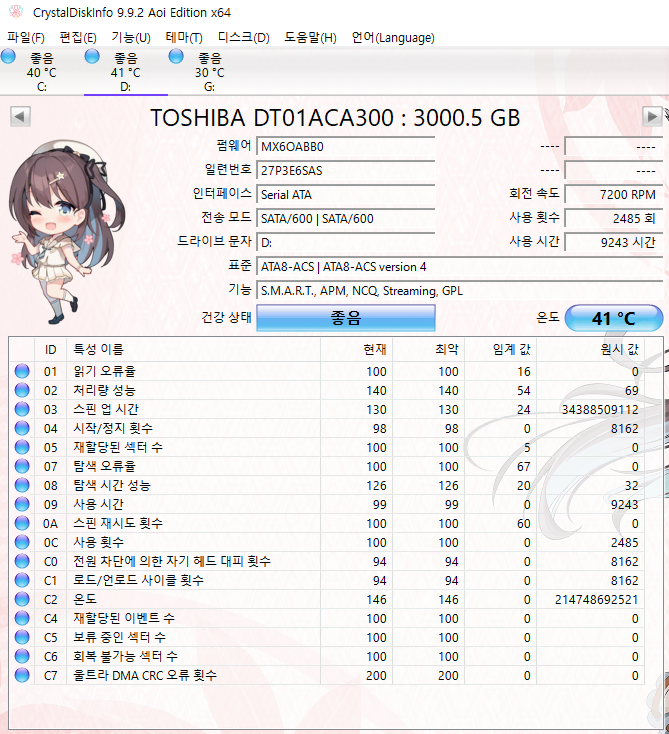Click the rotation speed field 7200 RPM

tap(614, 194)
